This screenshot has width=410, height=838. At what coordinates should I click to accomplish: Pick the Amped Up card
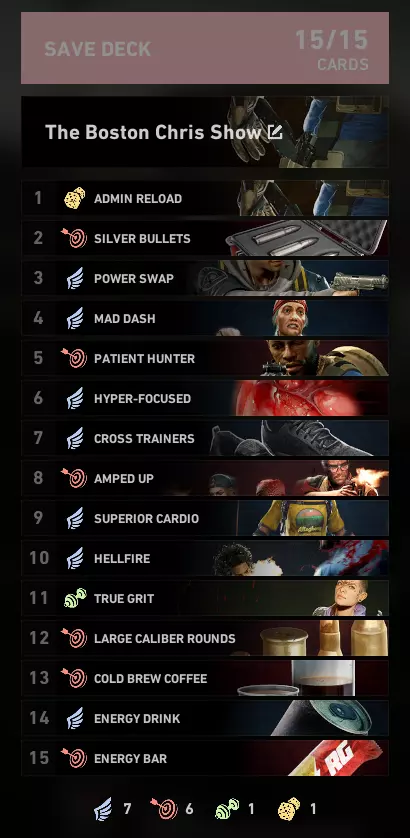[x=205, y=478]
